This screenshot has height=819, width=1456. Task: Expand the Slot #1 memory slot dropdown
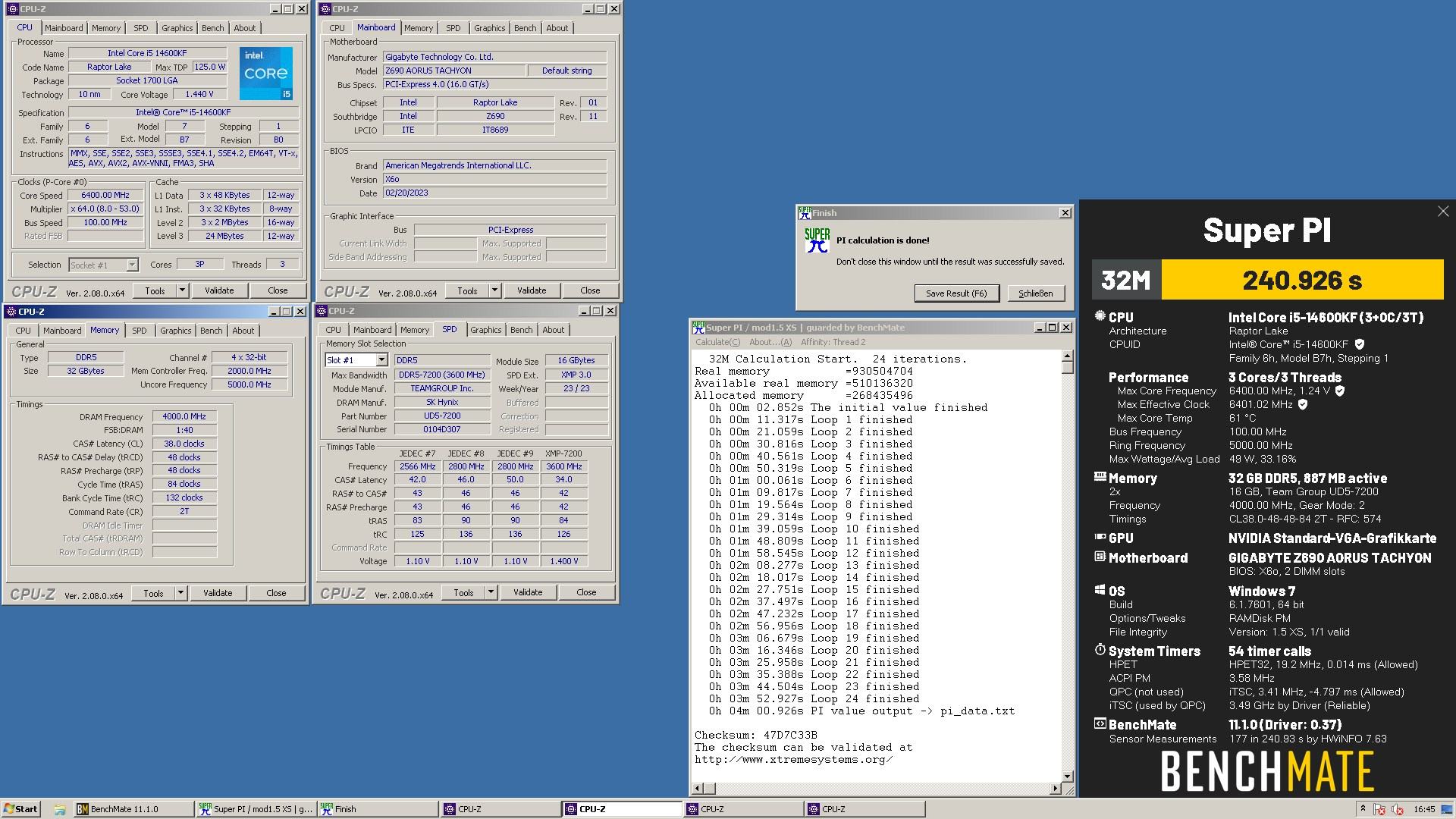coord(381,360)
